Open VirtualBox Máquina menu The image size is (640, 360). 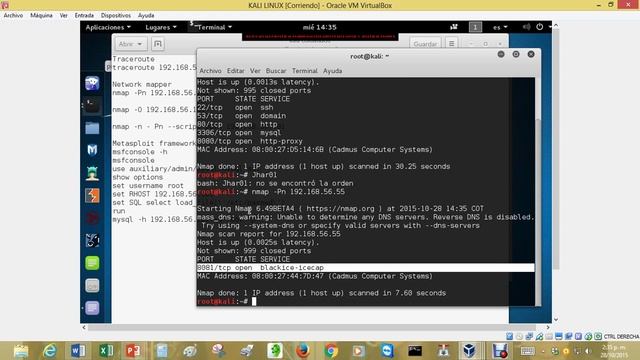pyautogui.click(x=41, y=15)
